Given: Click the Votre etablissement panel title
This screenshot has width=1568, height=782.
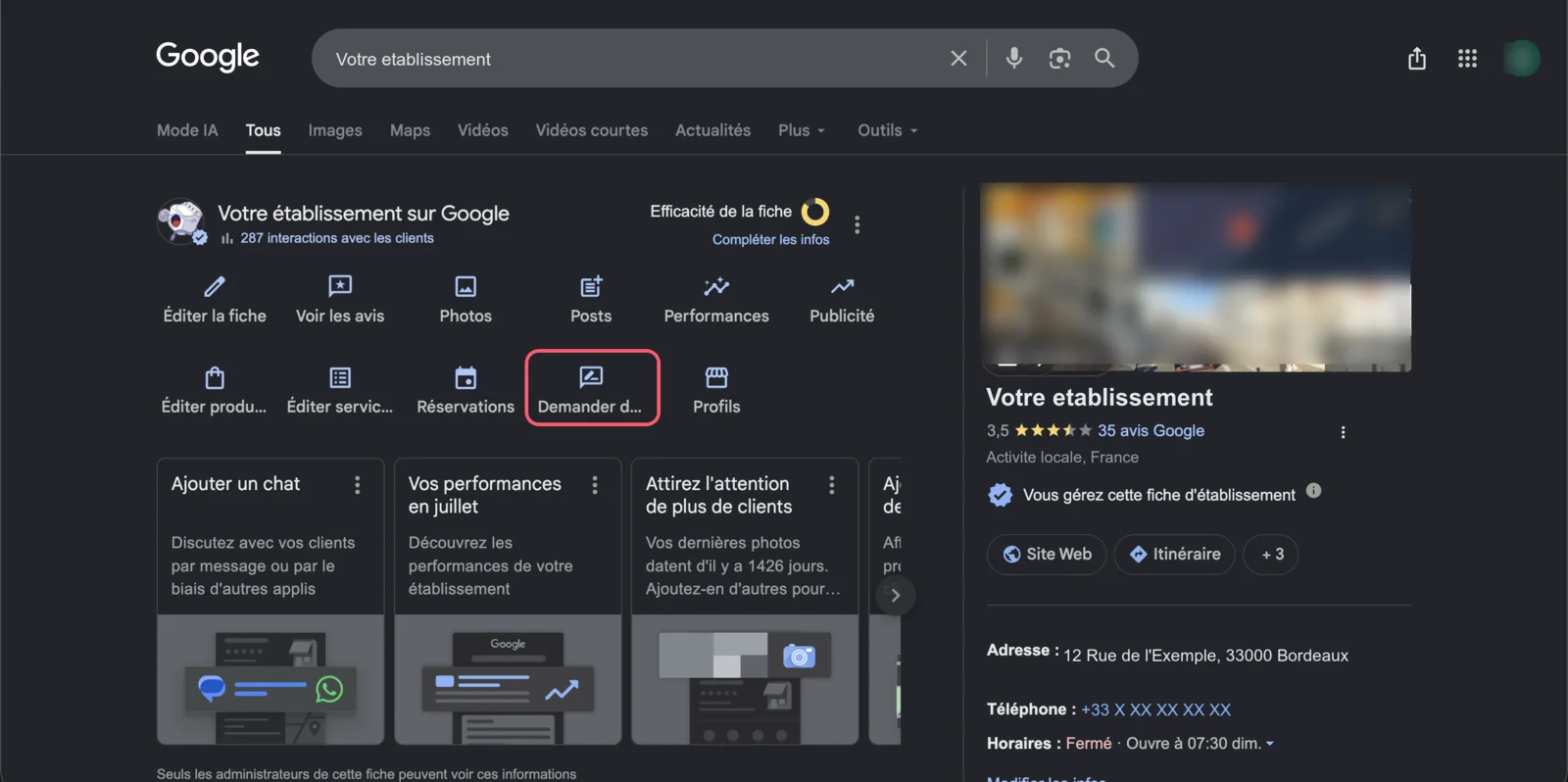Looking at the screenshot, I should point(1100,397).
